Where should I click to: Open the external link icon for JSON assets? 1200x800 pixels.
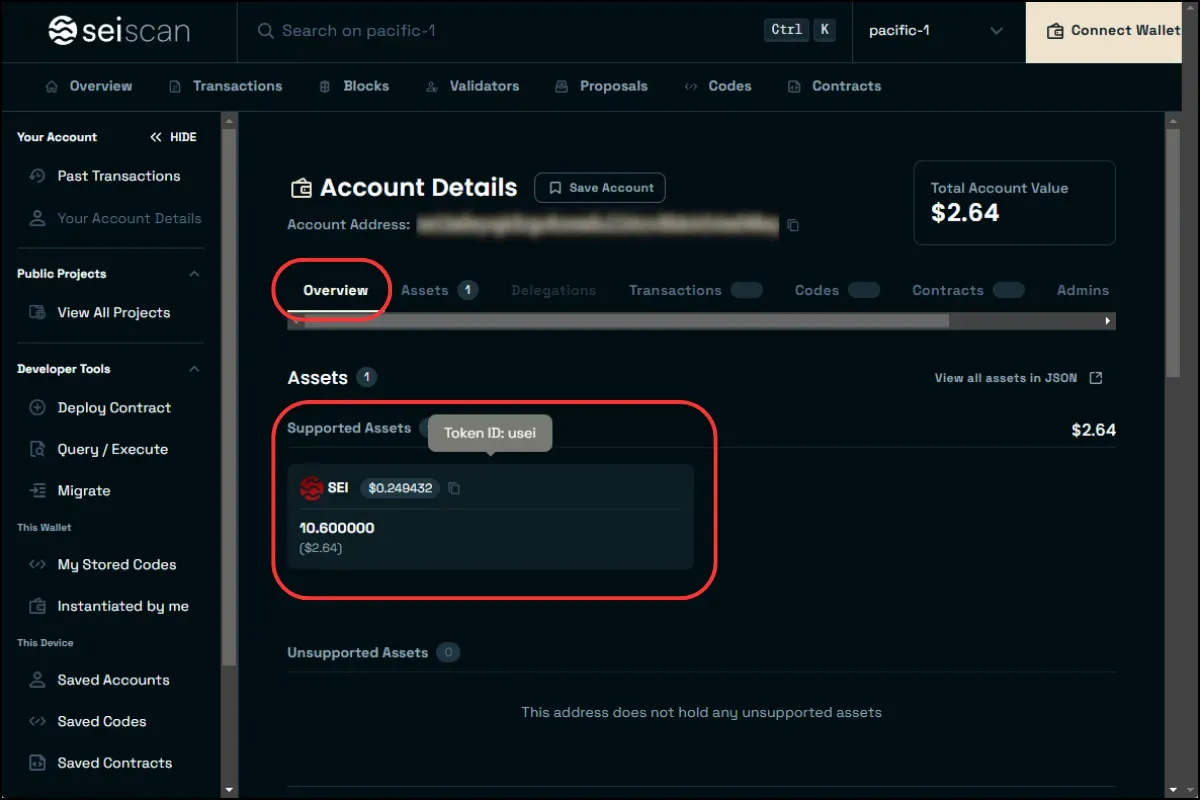tap(1096, 378)
